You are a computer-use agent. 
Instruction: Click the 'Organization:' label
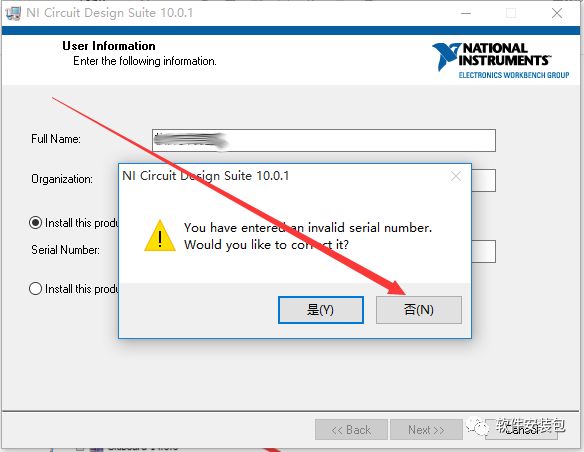coord(62,179)
